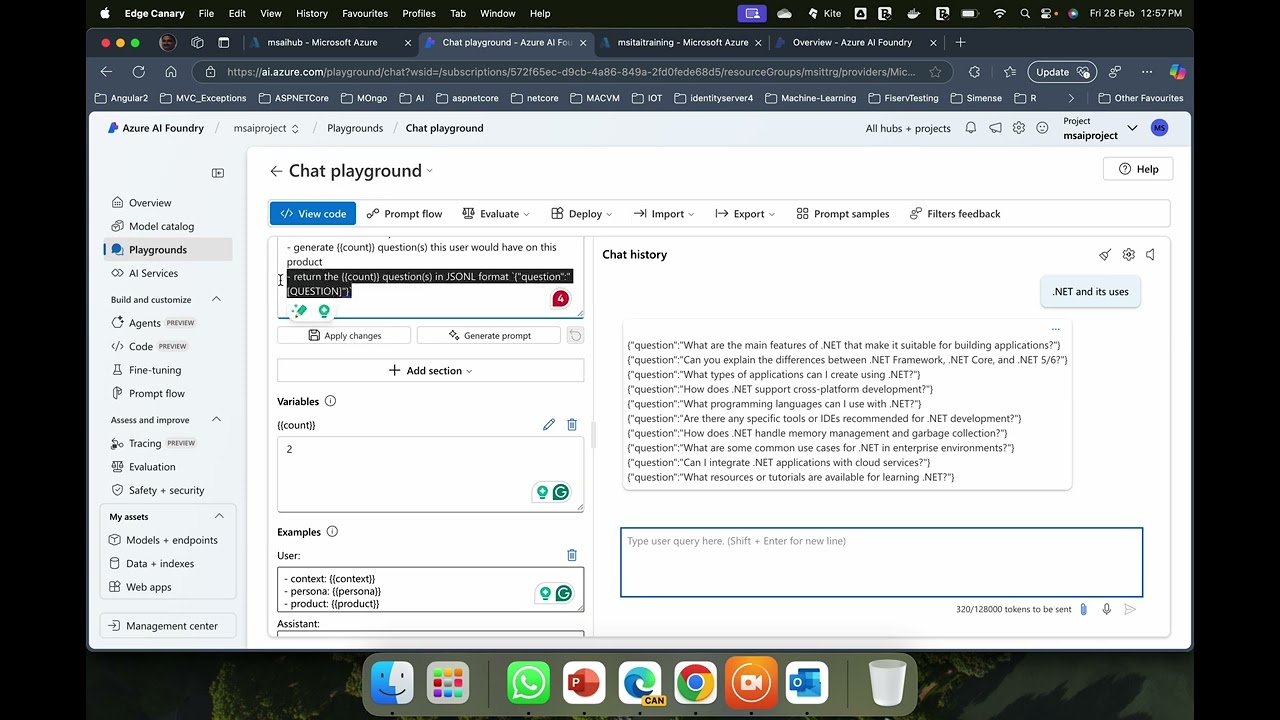Image resolution: width=1280 pixels, height=720 pixels.
Task: Collapse the sidebar panel toggle icon
Action: 218,173
